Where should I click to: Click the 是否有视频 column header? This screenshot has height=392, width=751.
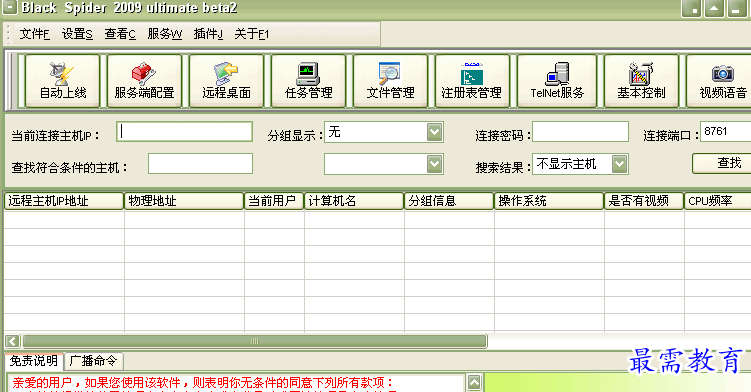click(x=644, y=201)
